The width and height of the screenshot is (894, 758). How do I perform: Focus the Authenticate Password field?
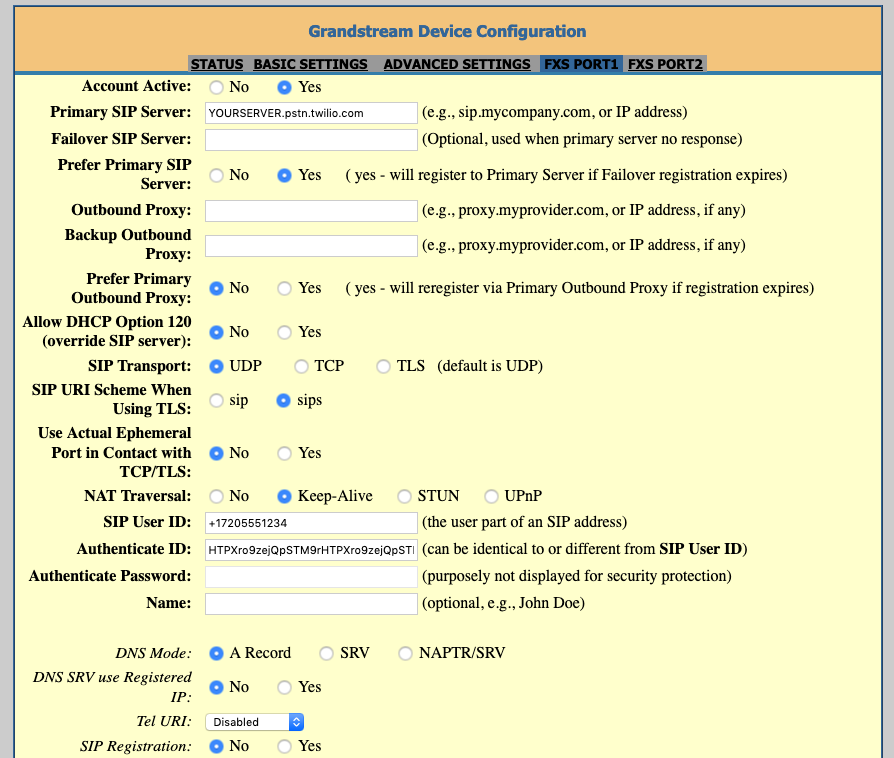311,577
